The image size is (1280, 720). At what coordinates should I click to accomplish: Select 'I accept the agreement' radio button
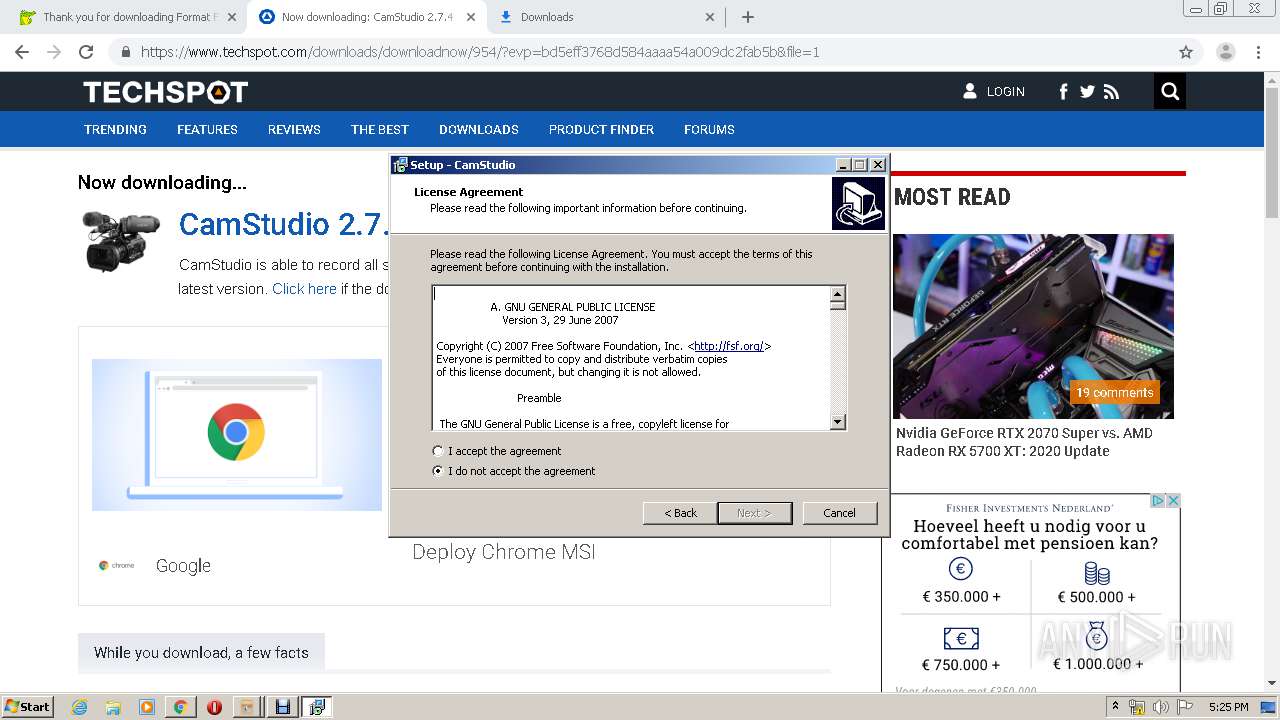[437, 451]
